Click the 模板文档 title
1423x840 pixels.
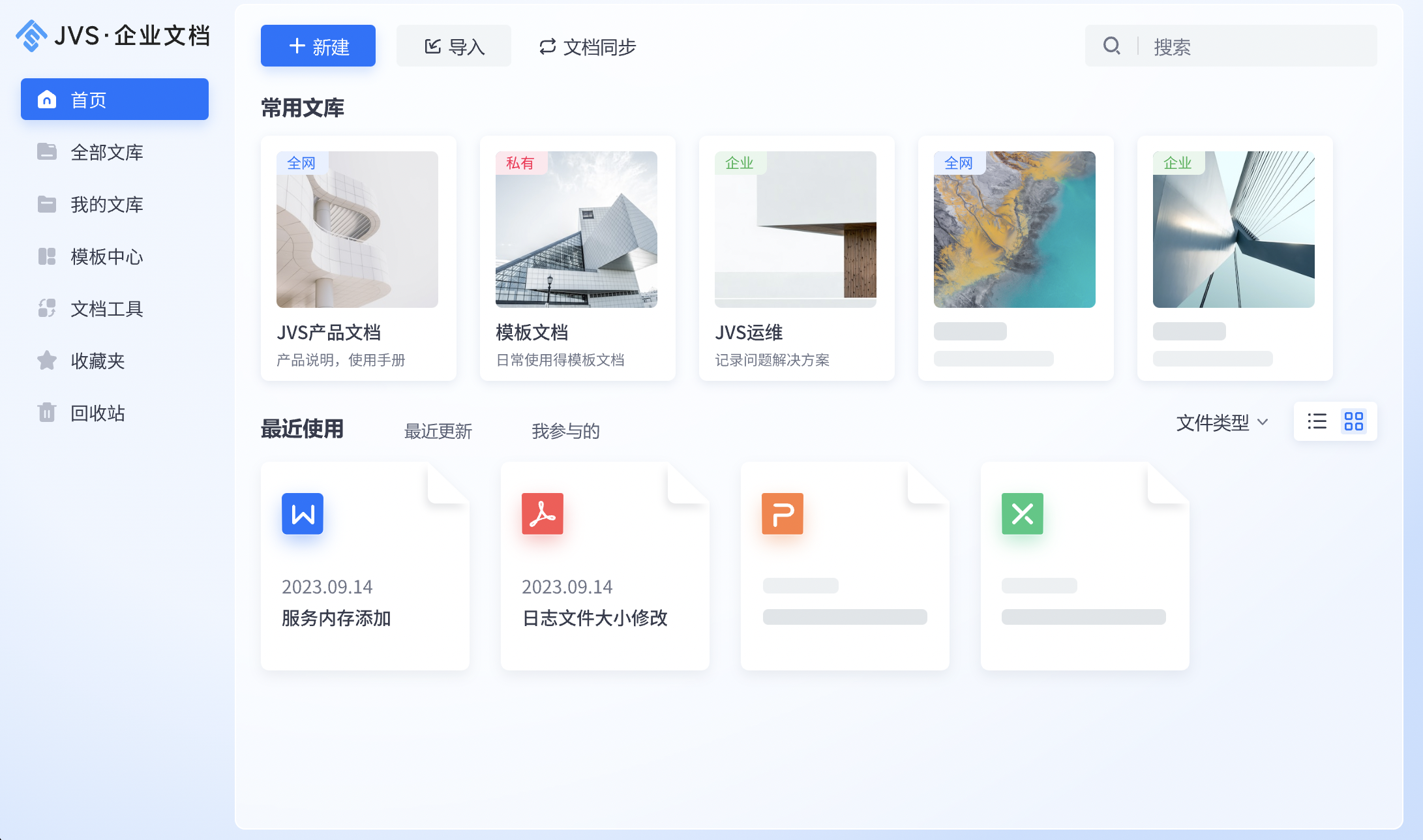point(532,333)
